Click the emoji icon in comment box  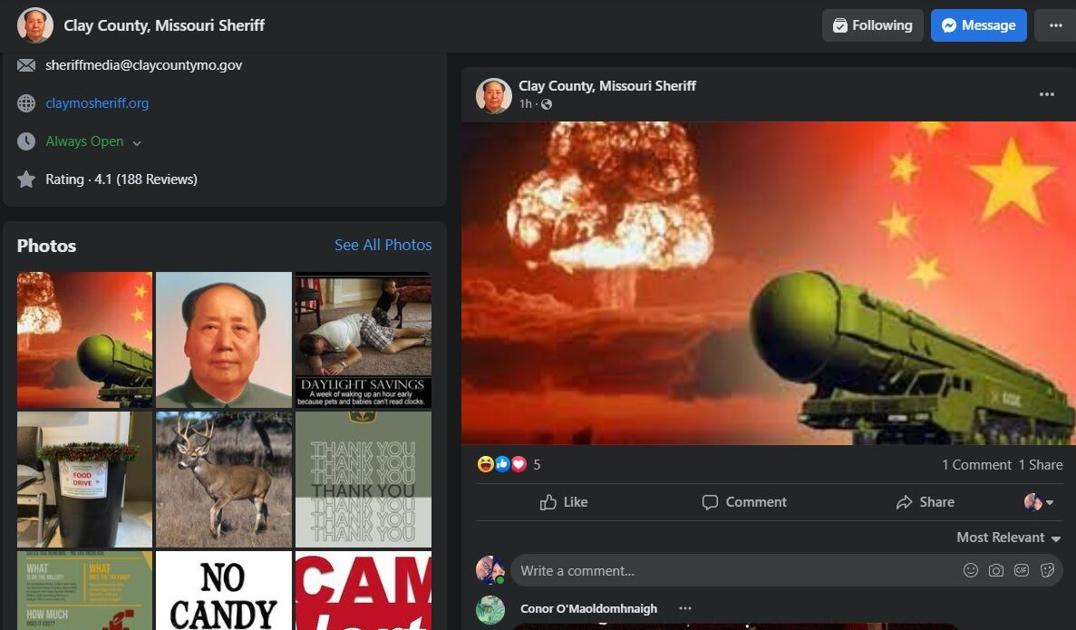[x=970, y=570]
